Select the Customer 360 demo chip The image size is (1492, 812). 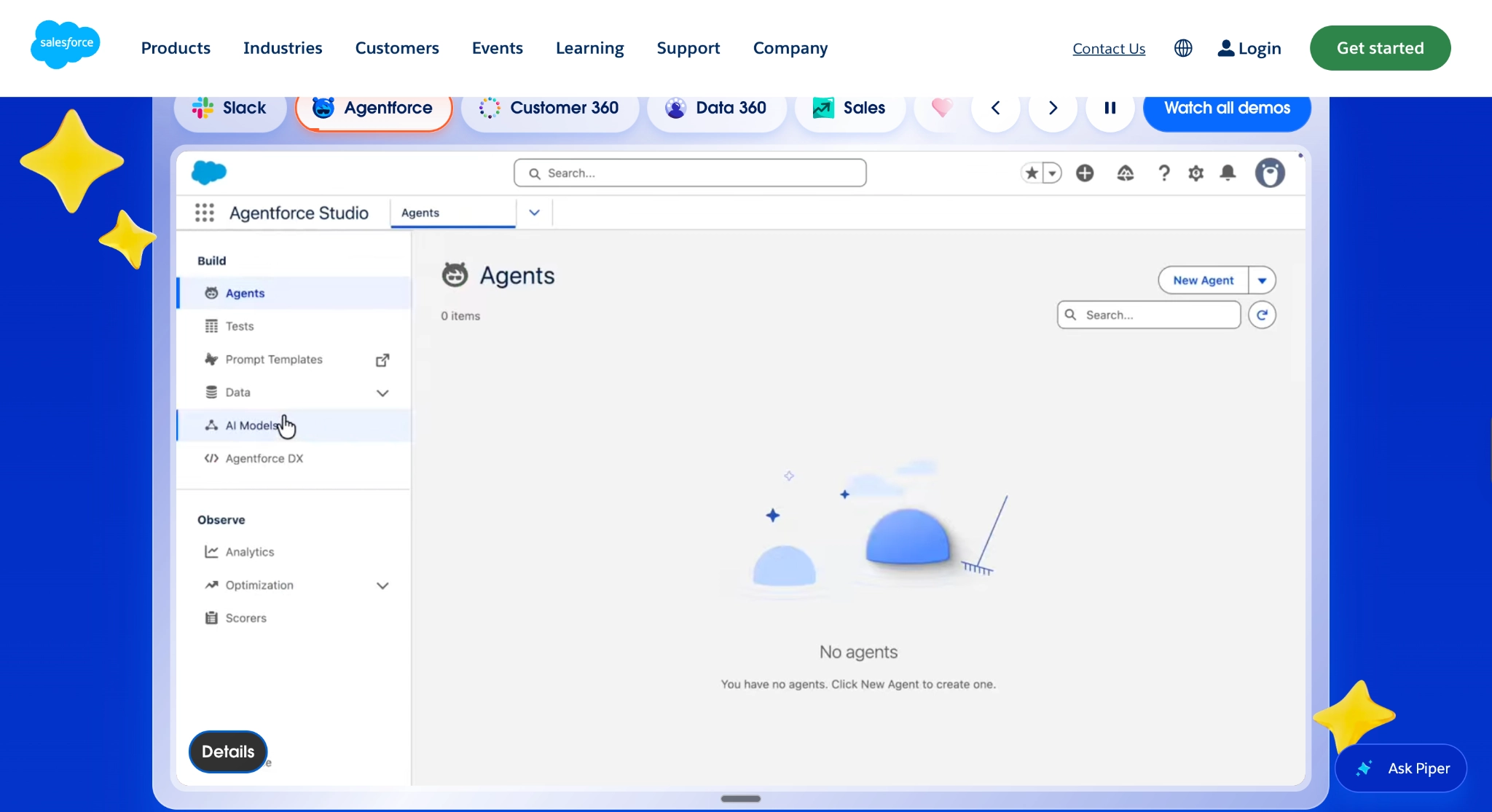point(550,108)
